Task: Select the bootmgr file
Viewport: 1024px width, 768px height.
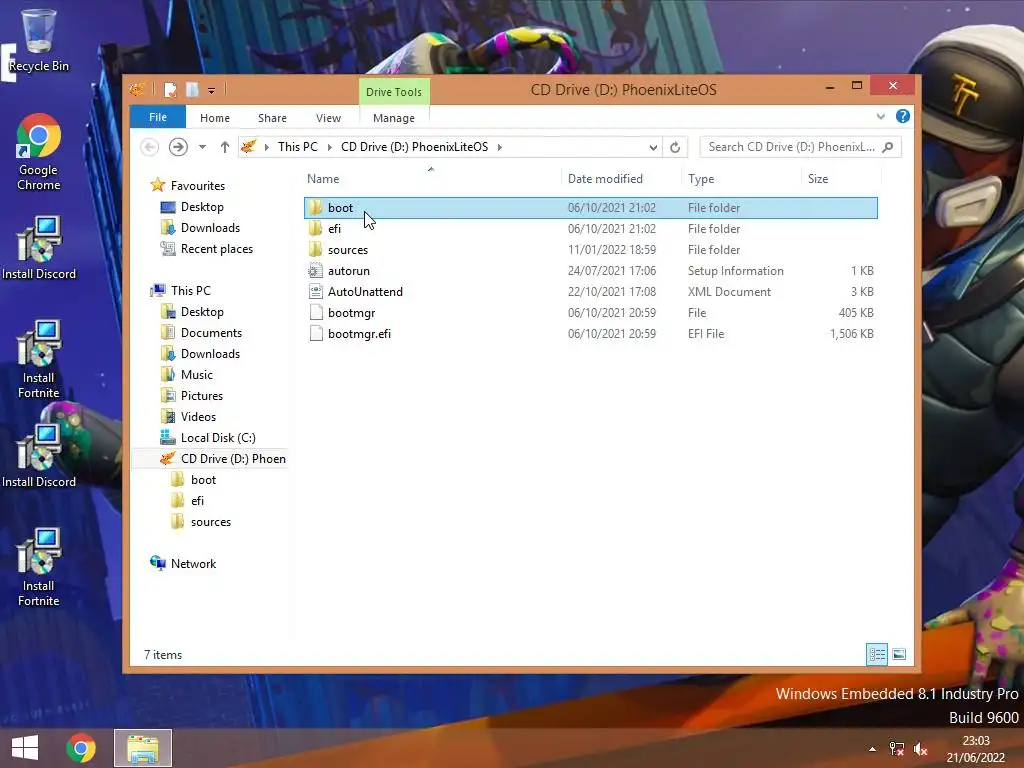Action: 590,312
